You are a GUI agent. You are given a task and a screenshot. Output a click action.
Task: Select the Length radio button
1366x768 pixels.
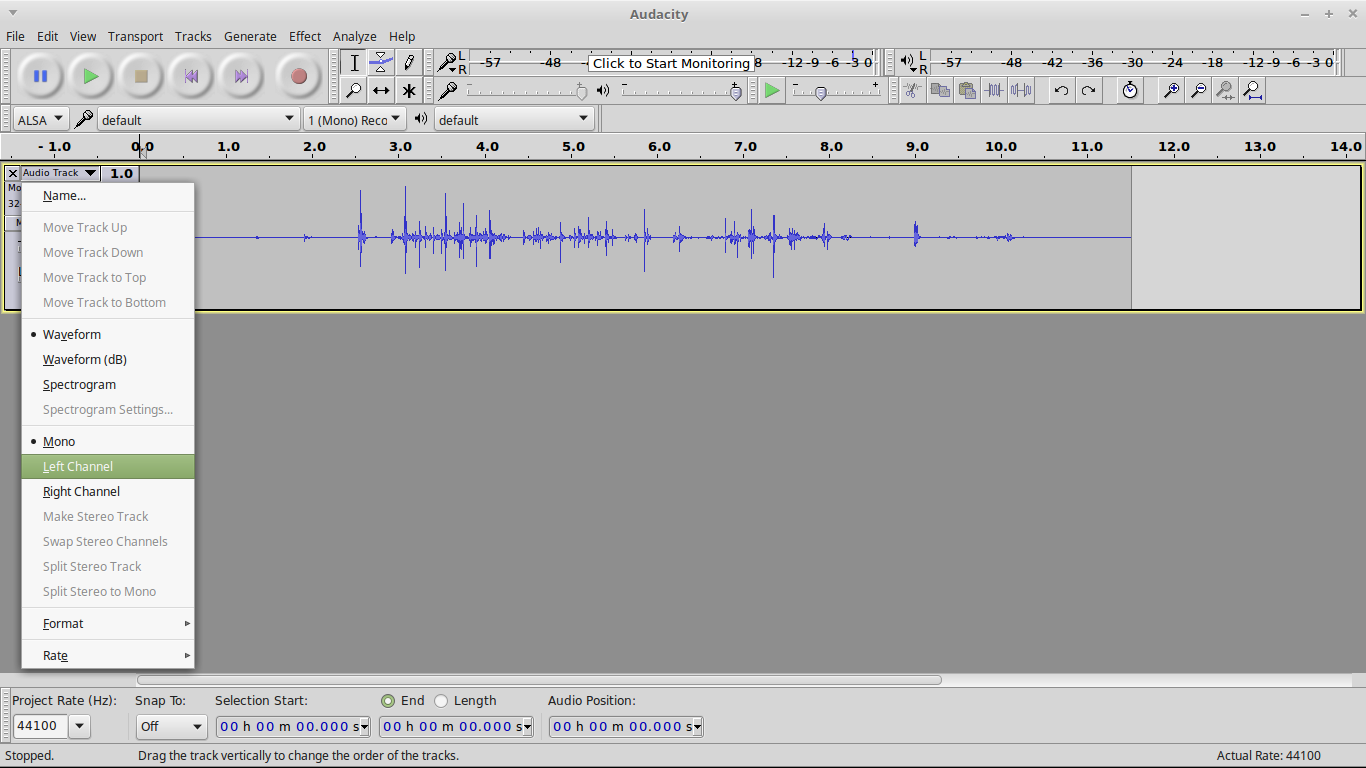coord(439,700)
